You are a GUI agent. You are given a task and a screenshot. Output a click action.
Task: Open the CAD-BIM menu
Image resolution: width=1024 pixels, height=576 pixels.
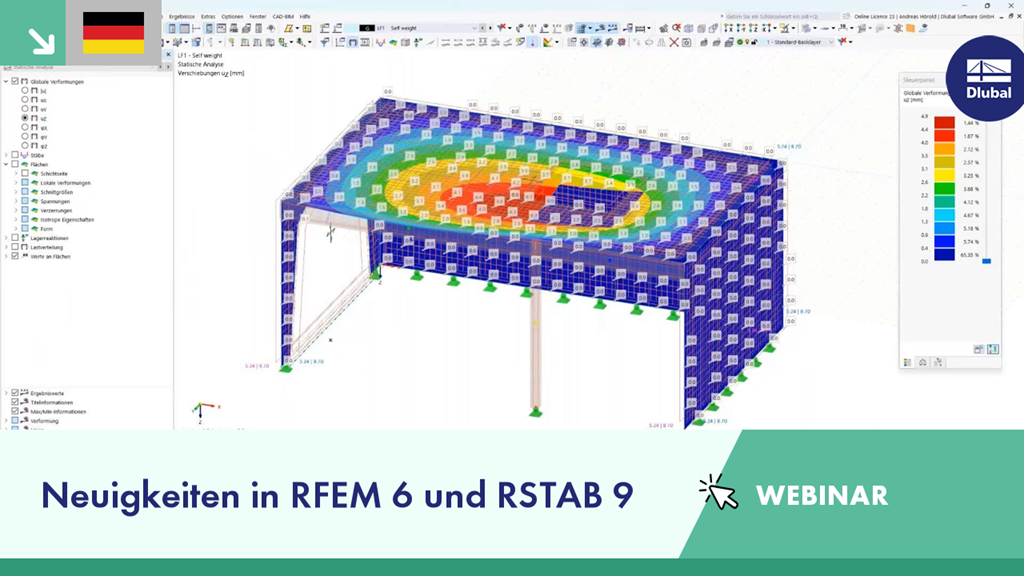coord(283,16)
